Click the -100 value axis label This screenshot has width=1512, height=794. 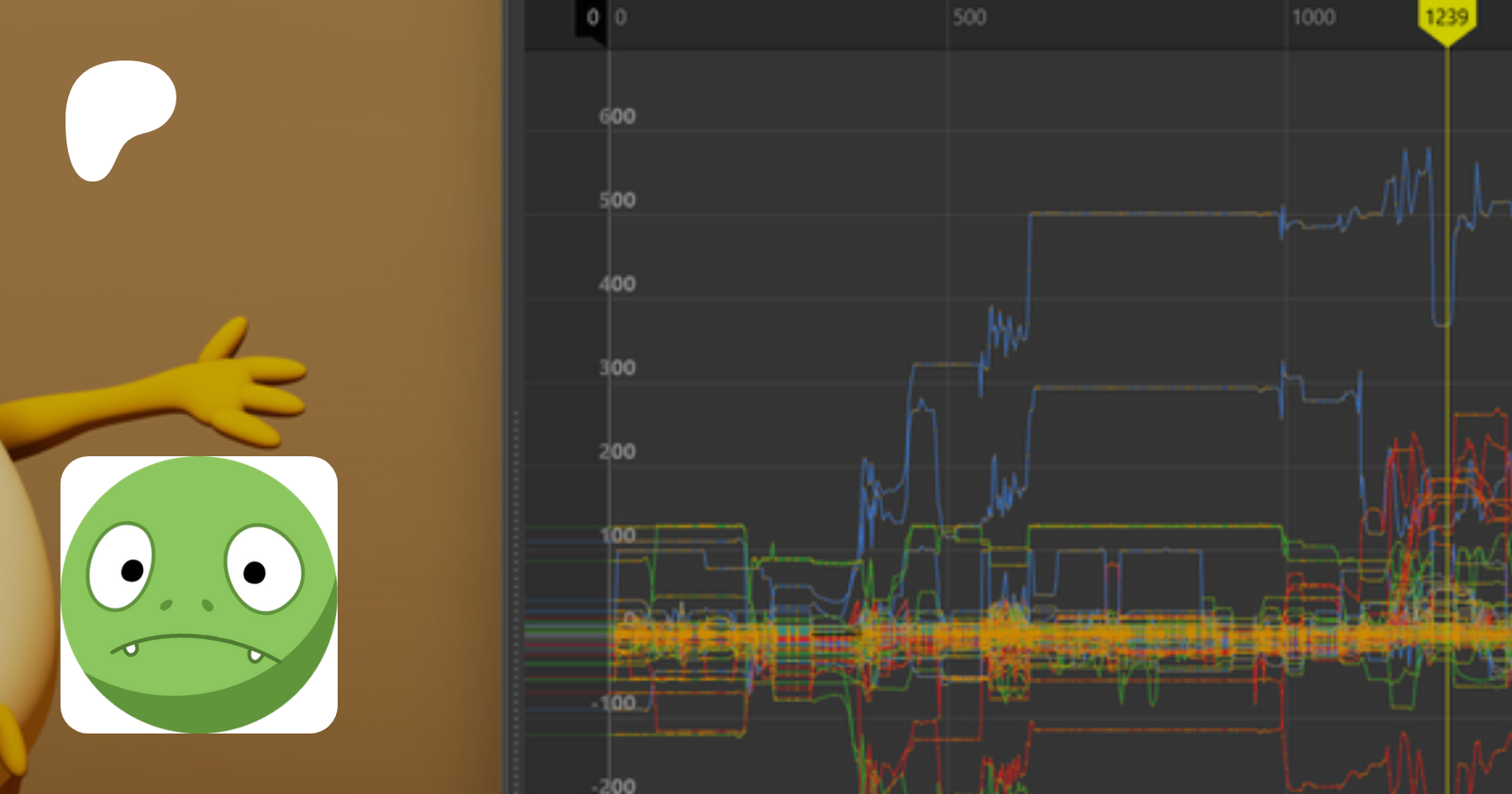(x=614, y=702)
